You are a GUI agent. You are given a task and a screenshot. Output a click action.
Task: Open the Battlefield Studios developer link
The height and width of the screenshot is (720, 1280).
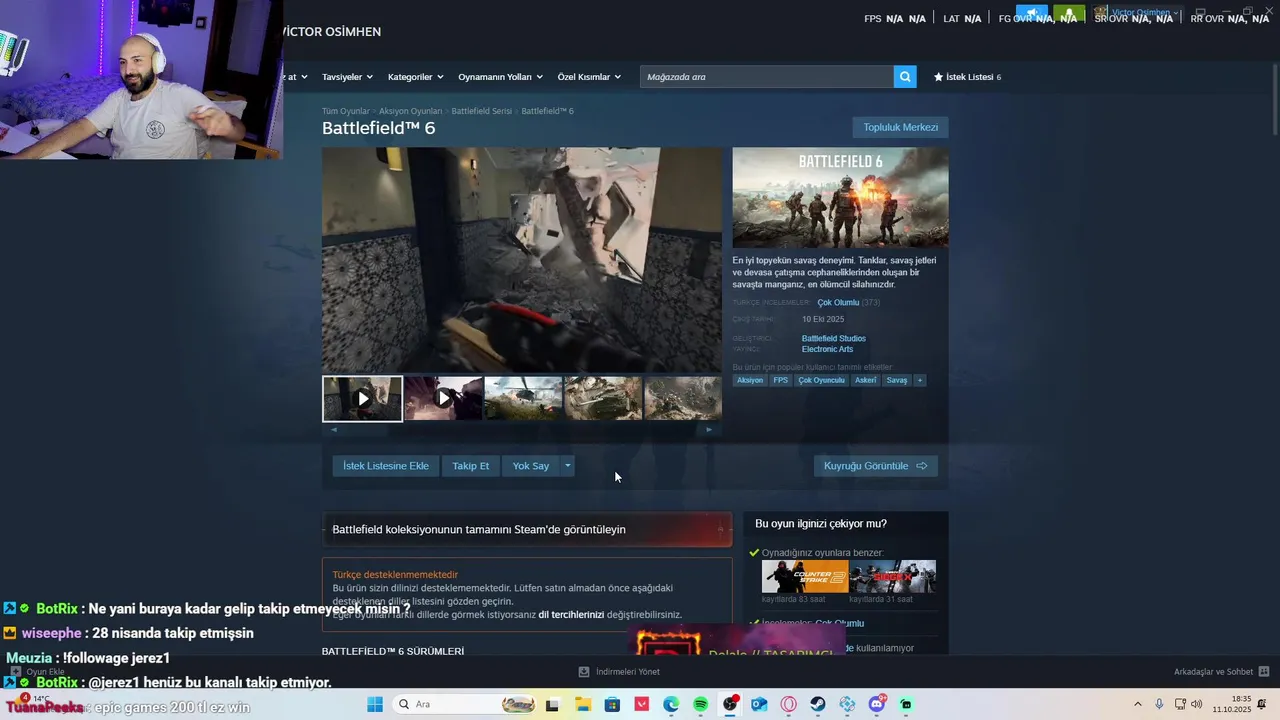click(834, 338)
